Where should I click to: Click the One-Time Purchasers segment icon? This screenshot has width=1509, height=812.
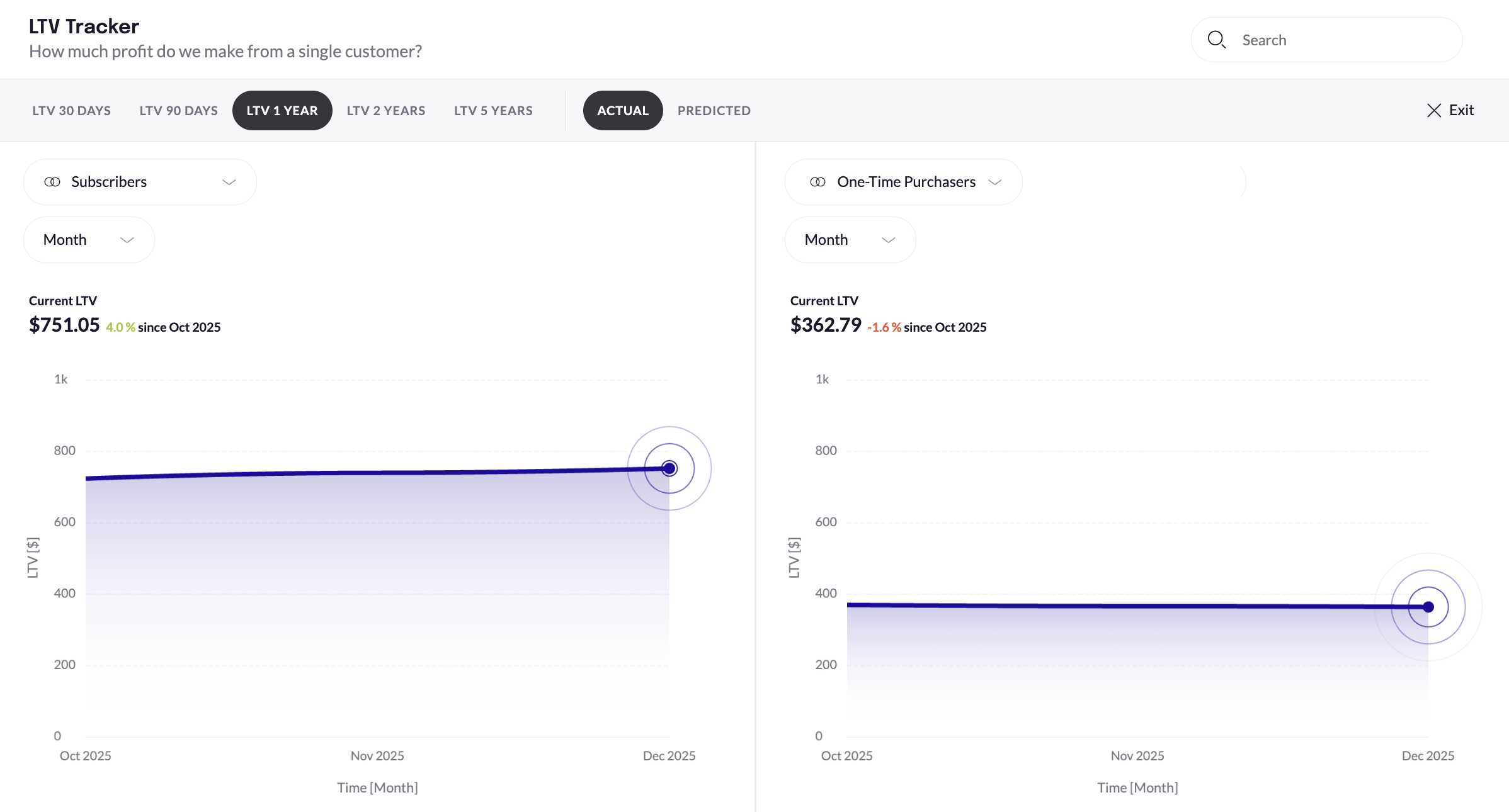click(817, 182)
